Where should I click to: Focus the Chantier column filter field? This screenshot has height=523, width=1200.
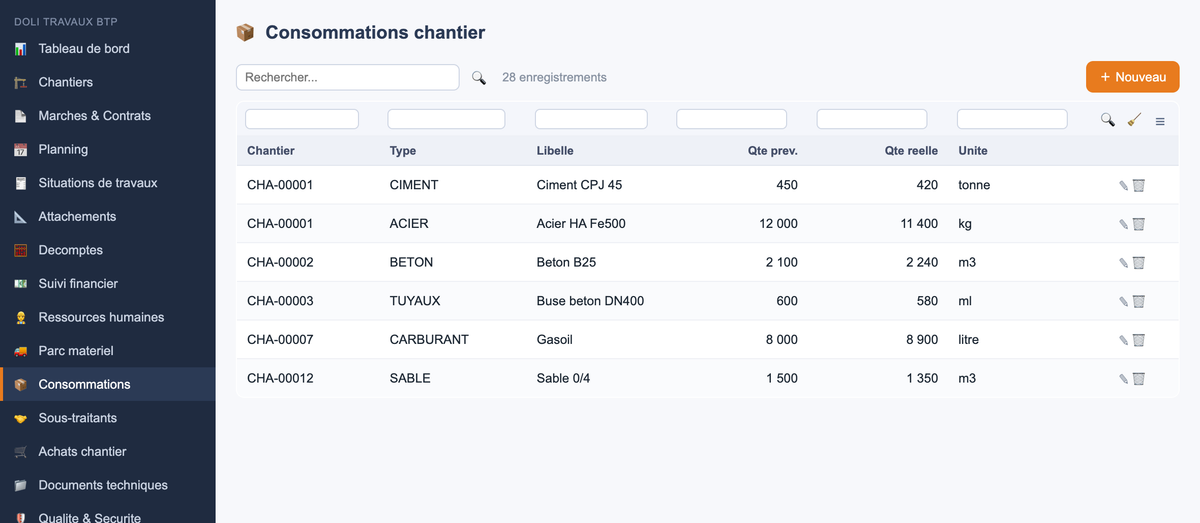(x=302, y=119)
